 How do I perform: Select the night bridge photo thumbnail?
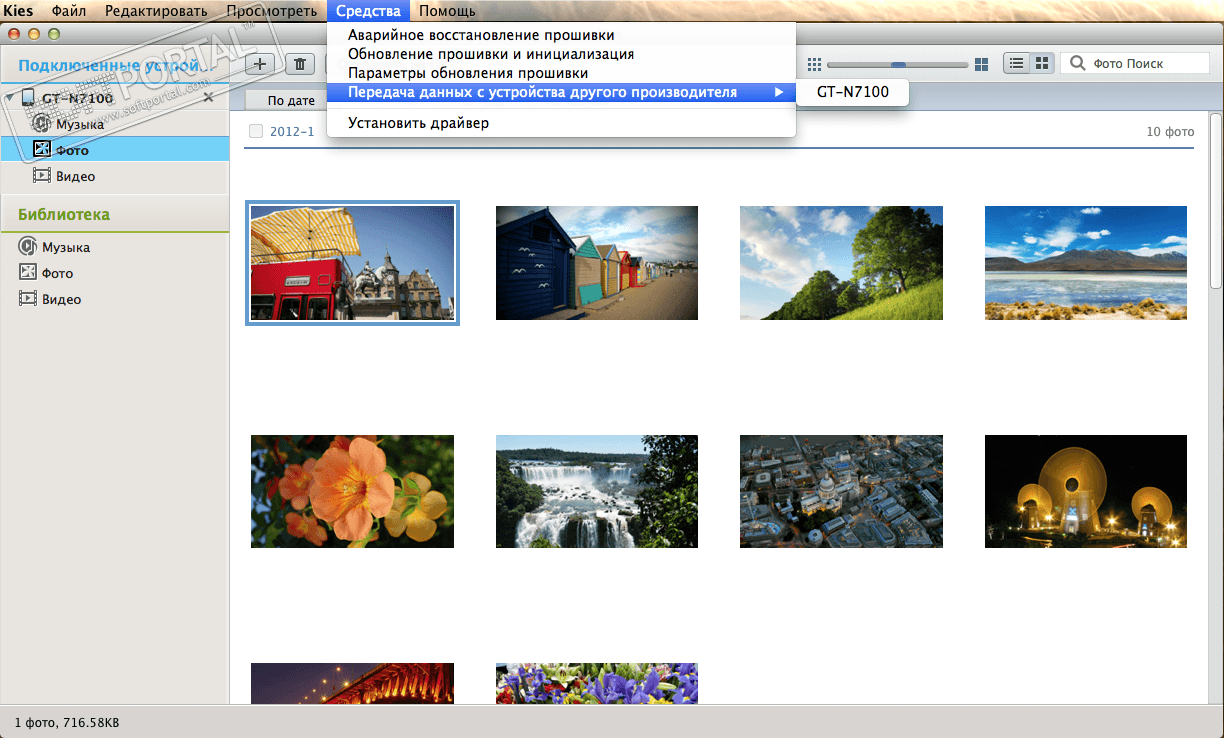(x=352, y=683)
